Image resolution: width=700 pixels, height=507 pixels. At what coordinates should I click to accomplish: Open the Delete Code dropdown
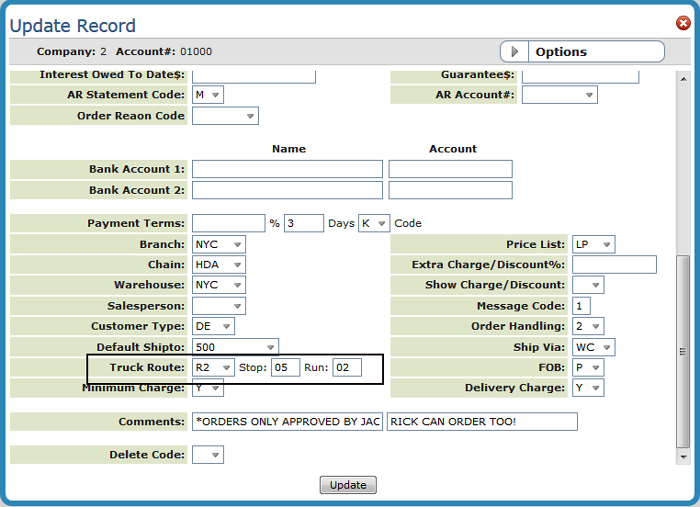tap(208, 455)
